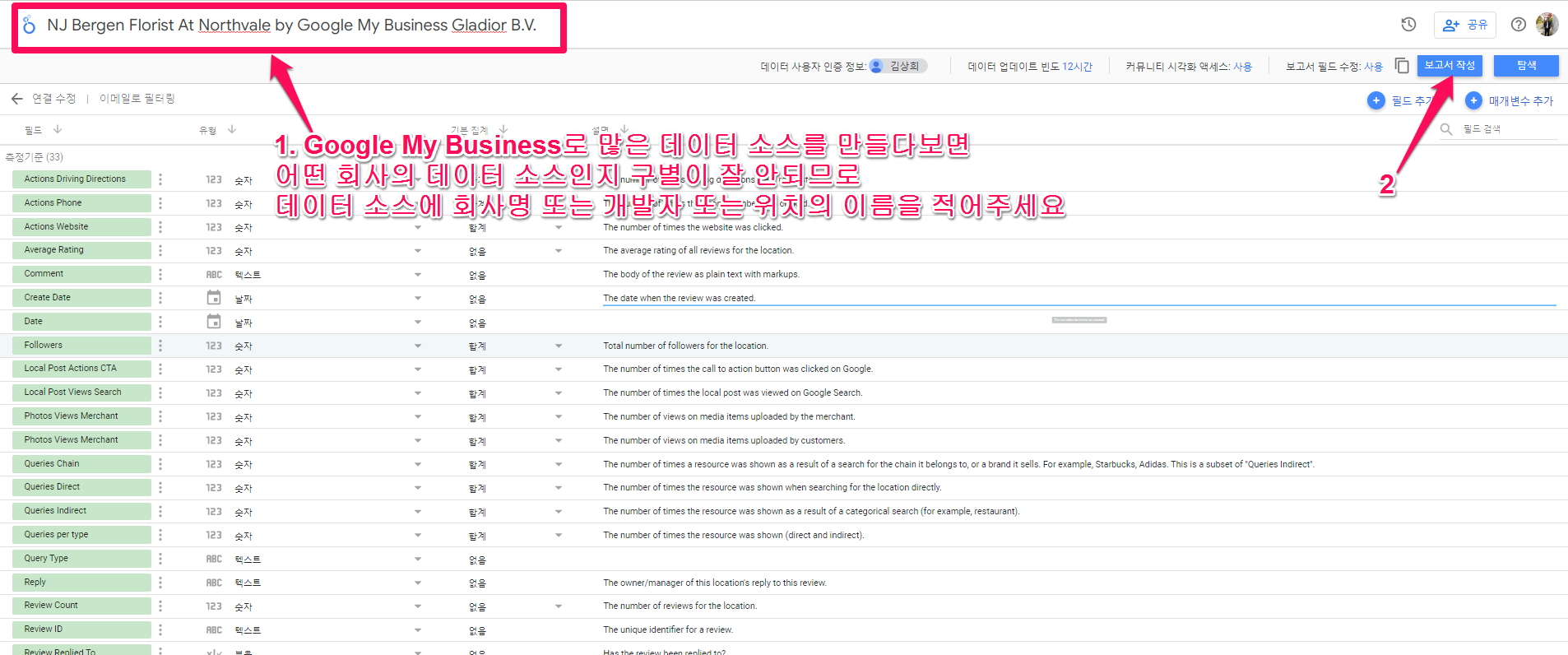This screenshot has width=1568, height=655.
Task: Click the 필드 검색 magnifier icon
Action: pyautogui.click(x=1446, y=129)
